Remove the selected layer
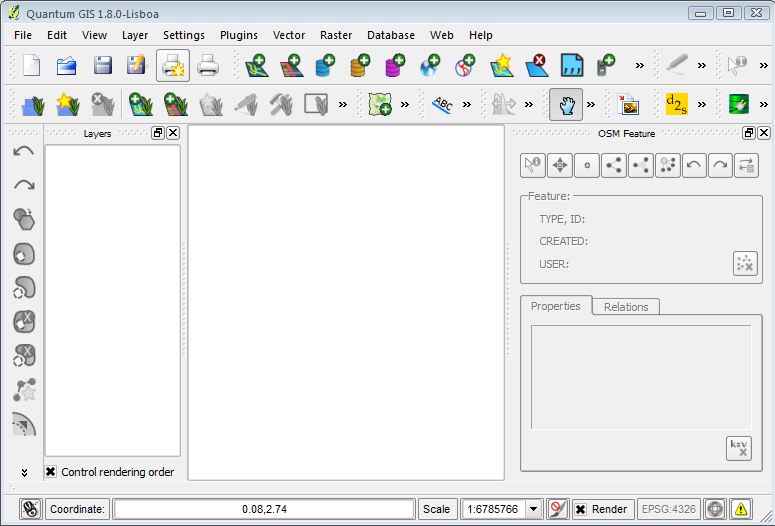The height and width of the screenshot is (526, 775). pyautogui.click(x=537, y=65)
